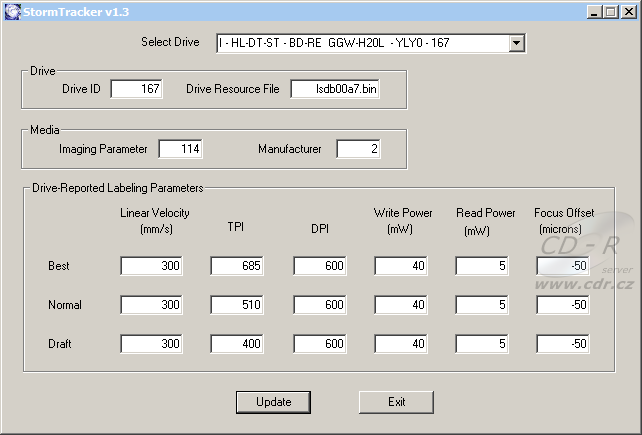Click the Best TPI field showing 685
The height and width of the screenshot is (435, 642).
coord(236,266)
